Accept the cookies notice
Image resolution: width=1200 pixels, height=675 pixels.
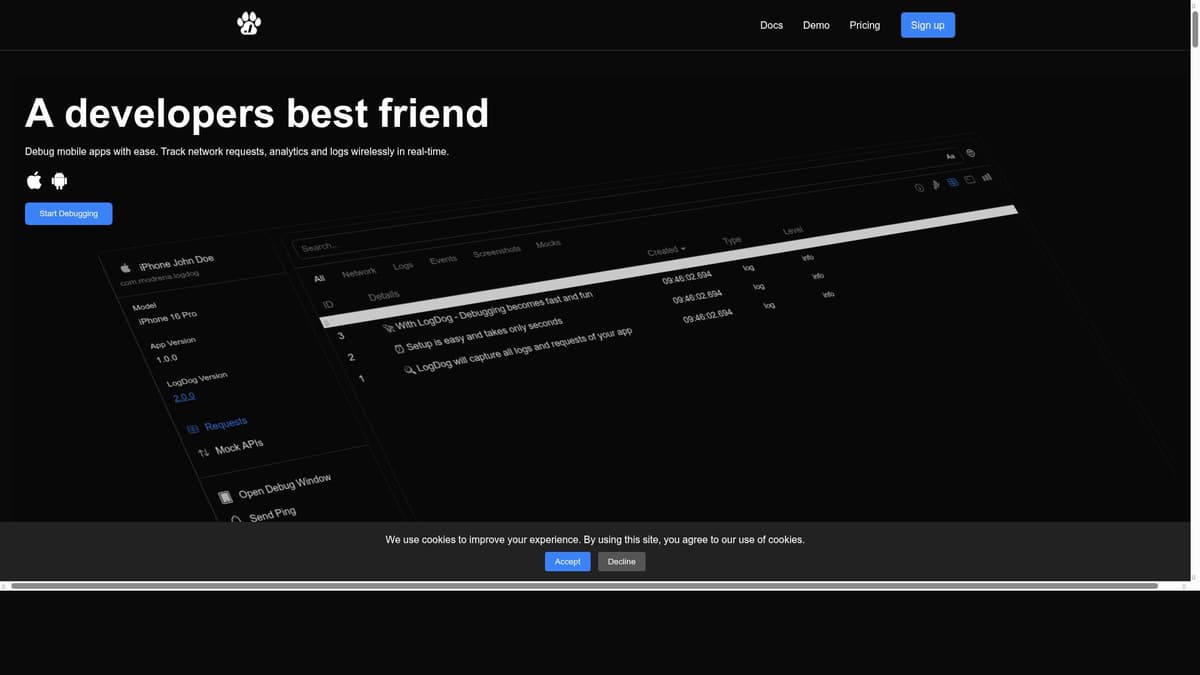coord(567,562)
